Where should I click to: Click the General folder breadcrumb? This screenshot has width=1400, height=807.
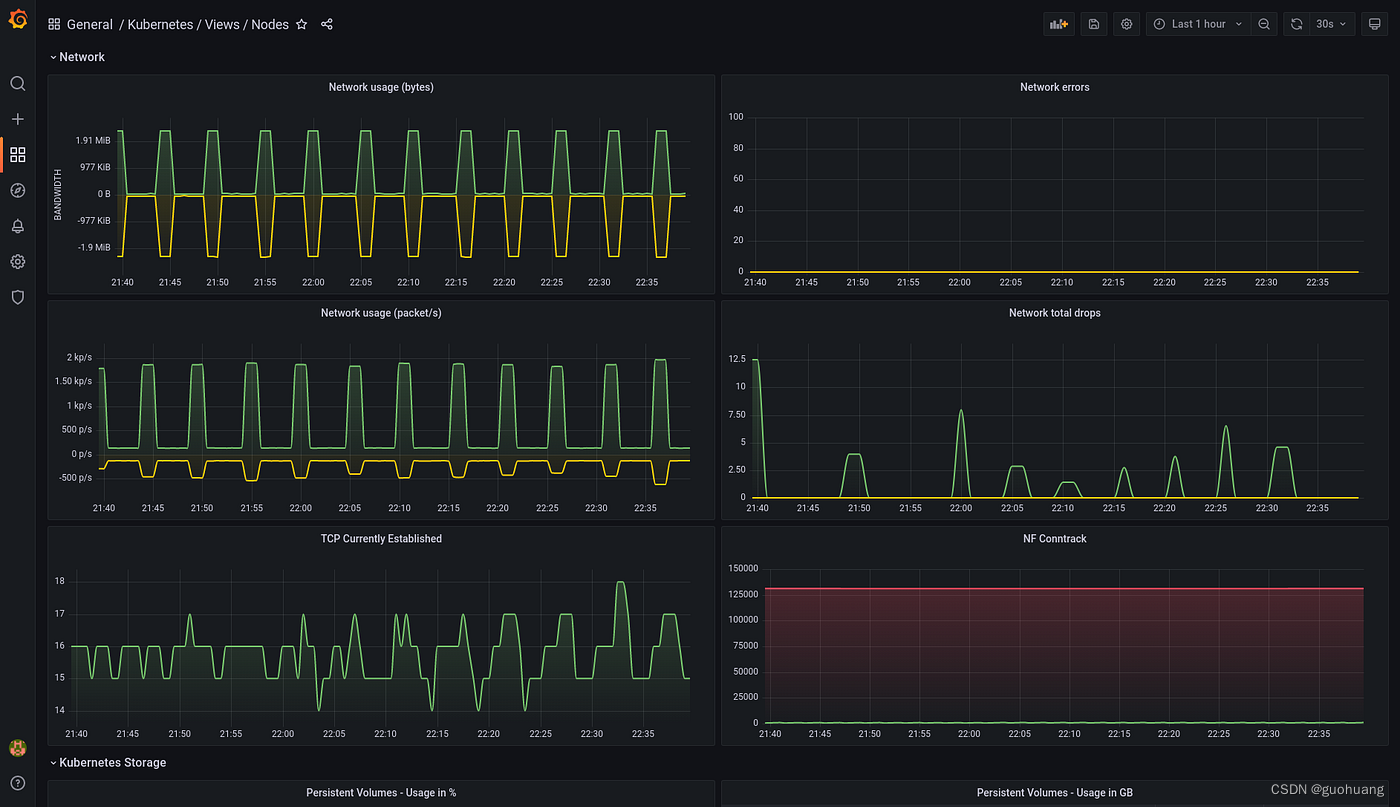pyautogui.click(x=90, y=24)
